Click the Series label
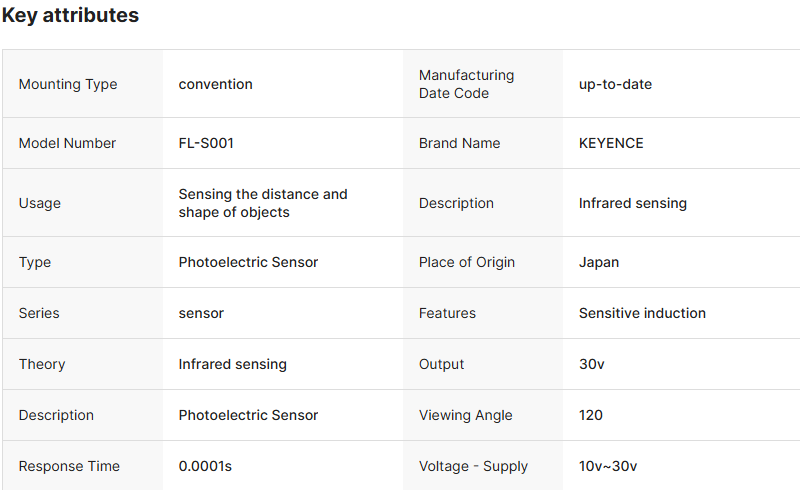 click(x=39, y=313)
